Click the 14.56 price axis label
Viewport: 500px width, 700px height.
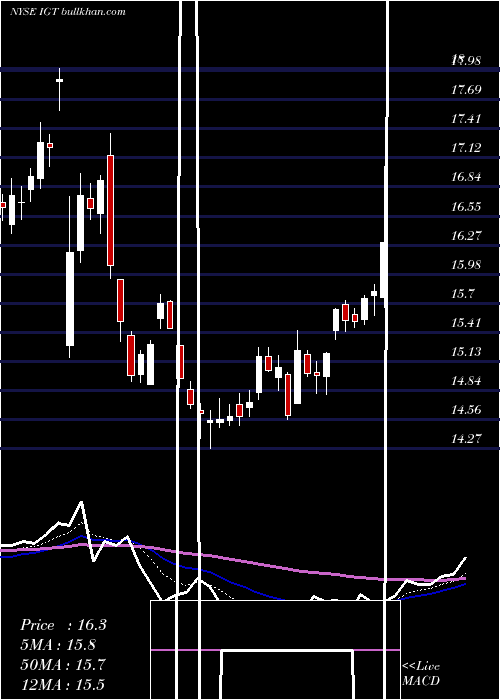pyautogui.click(x=466, y=410)
